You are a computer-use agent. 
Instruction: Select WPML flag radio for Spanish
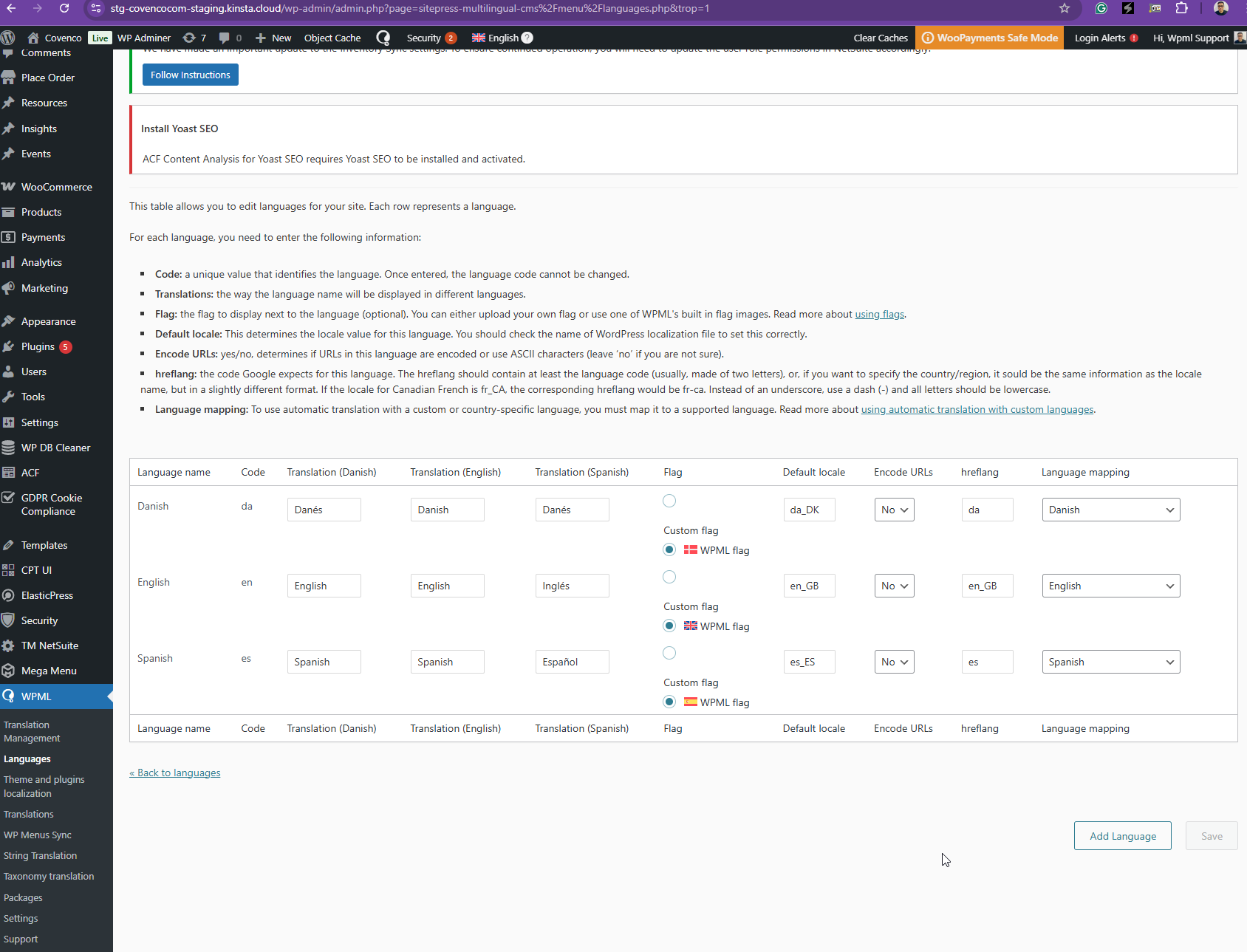pyautogui.click(x=669, y=702)
